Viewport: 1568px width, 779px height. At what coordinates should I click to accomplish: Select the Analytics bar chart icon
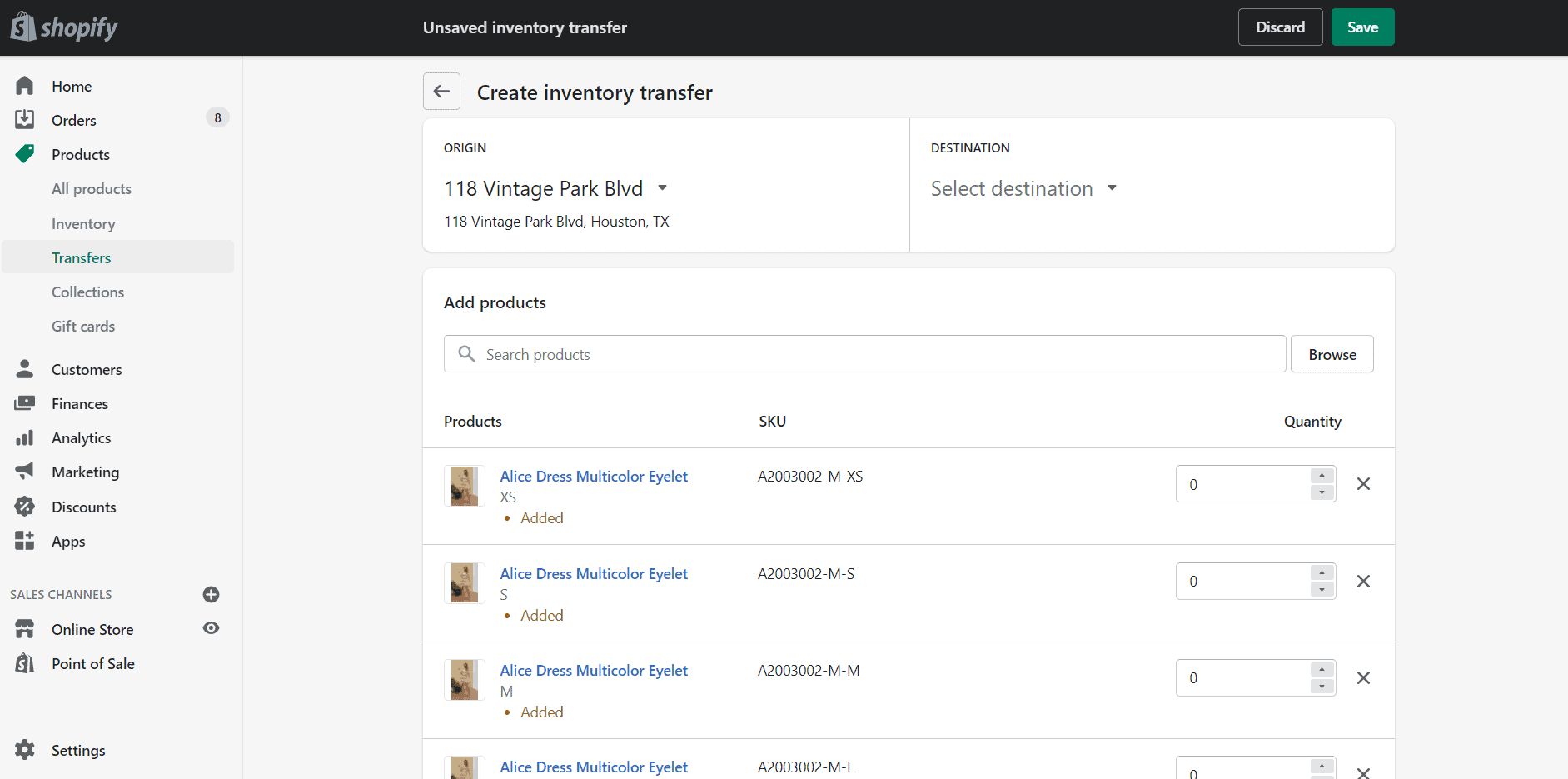tap(25, 437)
